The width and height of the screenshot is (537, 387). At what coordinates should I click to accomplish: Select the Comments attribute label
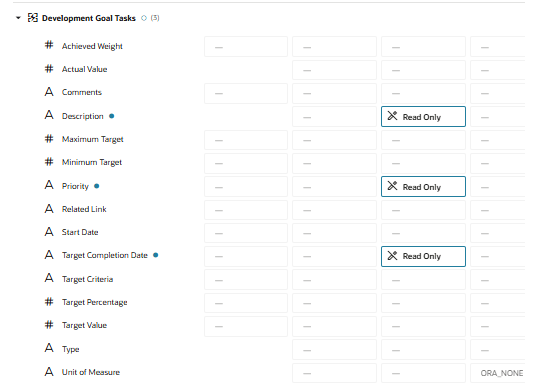[x=82, y=92]
